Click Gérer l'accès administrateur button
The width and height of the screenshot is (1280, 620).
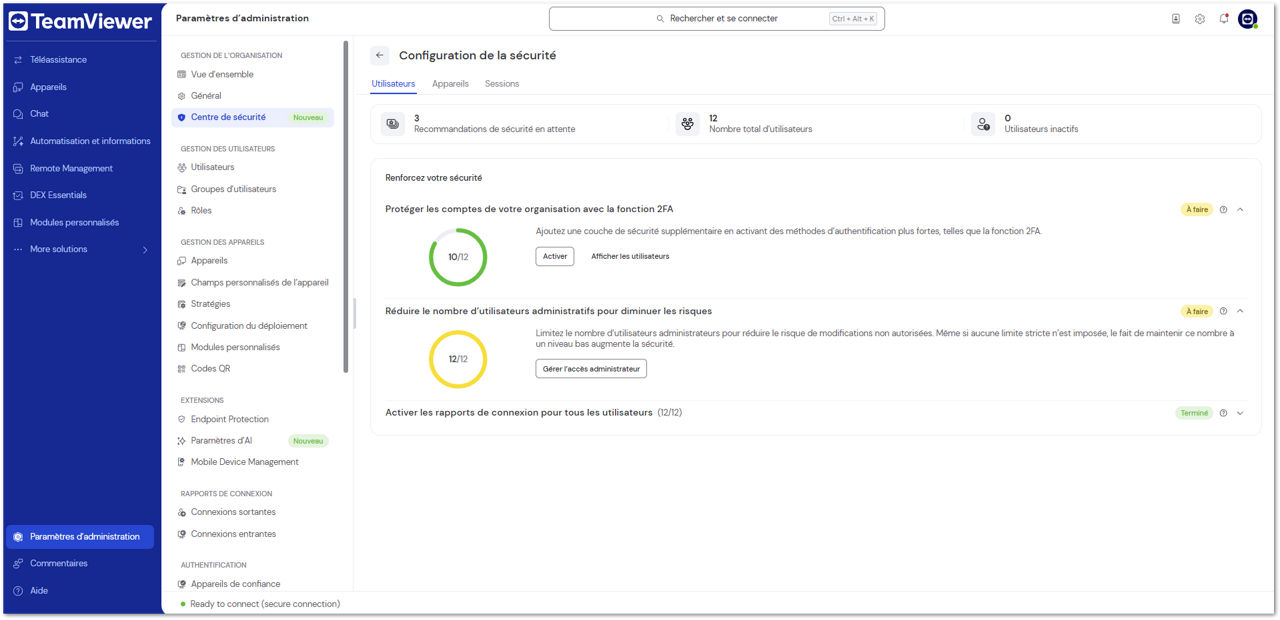coord(591,369)
